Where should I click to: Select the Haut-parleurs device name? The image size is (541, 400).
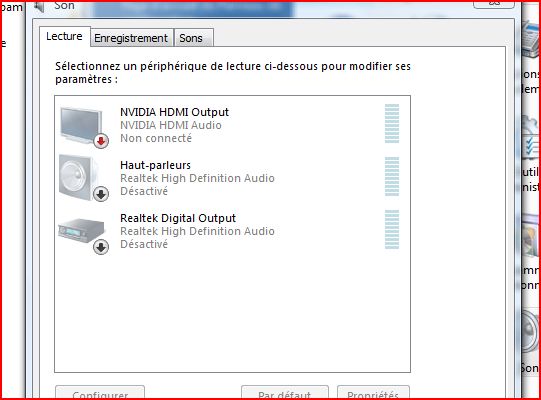pos(155,165)
